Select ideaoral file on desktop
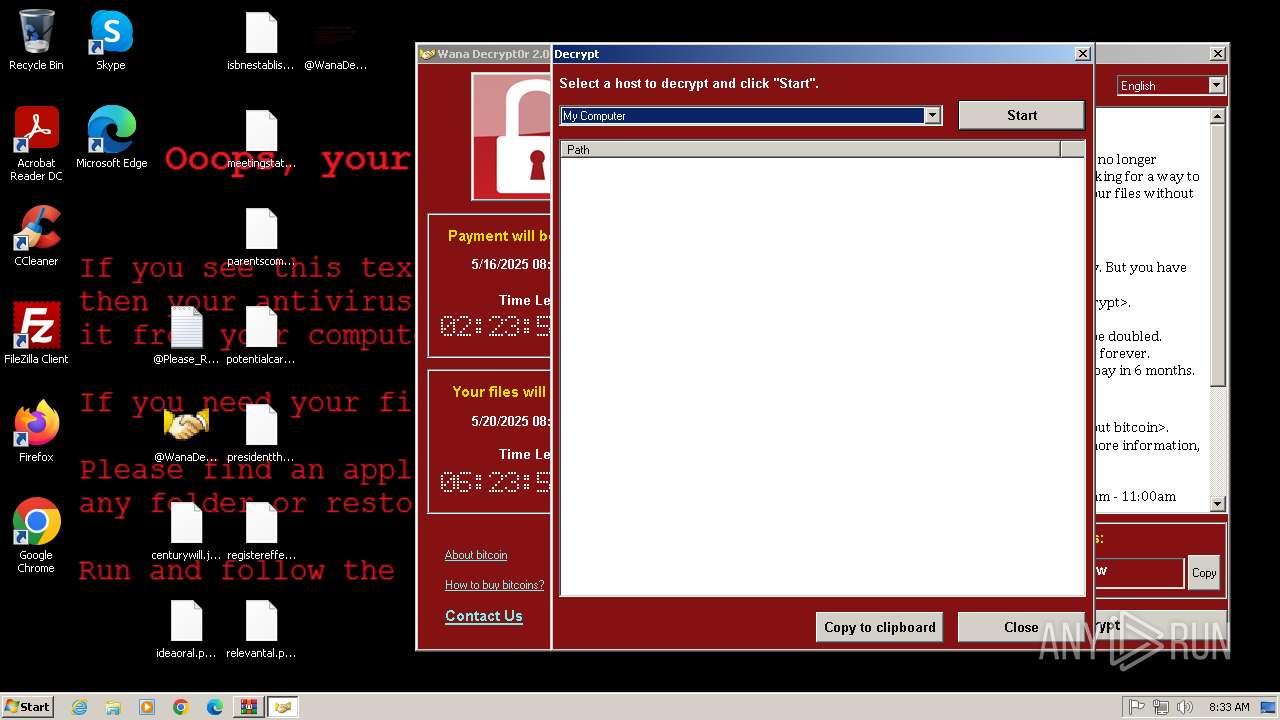1280x720 pixels. (186, 629)
